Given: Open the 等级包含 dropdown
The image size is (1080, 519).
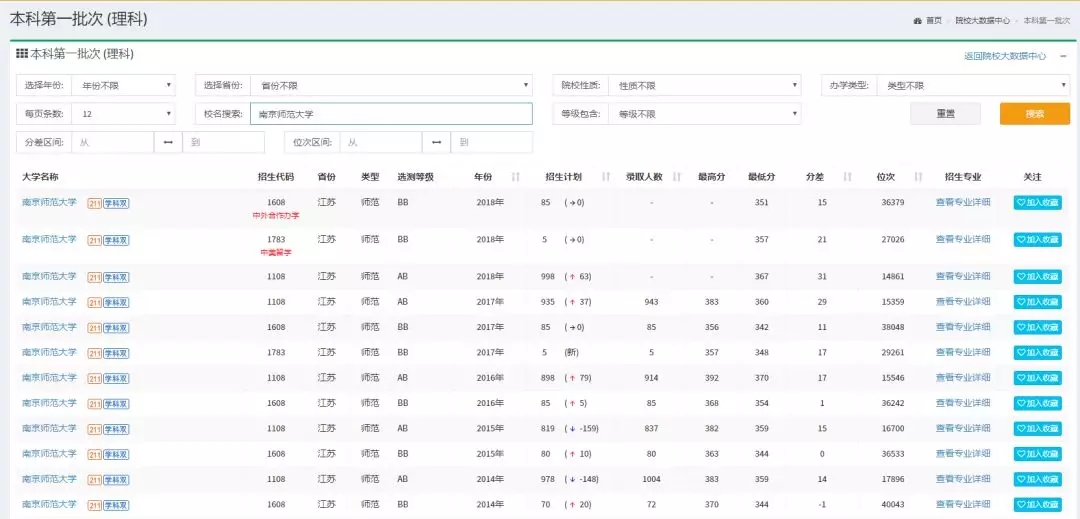Looking at the screenshot, I should click(x=705, y=114).
